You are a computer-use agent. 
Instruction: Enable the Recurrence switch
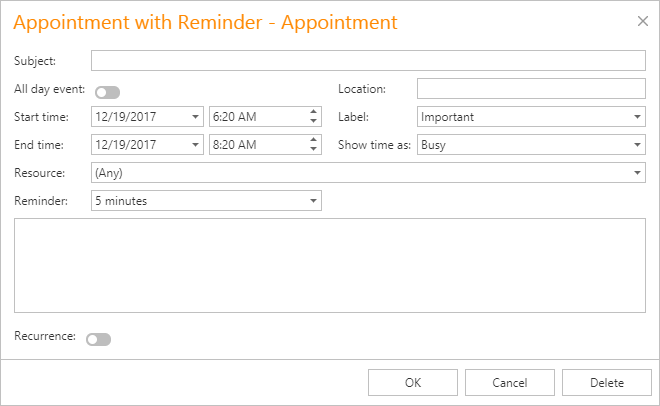(x=99, y=339)
